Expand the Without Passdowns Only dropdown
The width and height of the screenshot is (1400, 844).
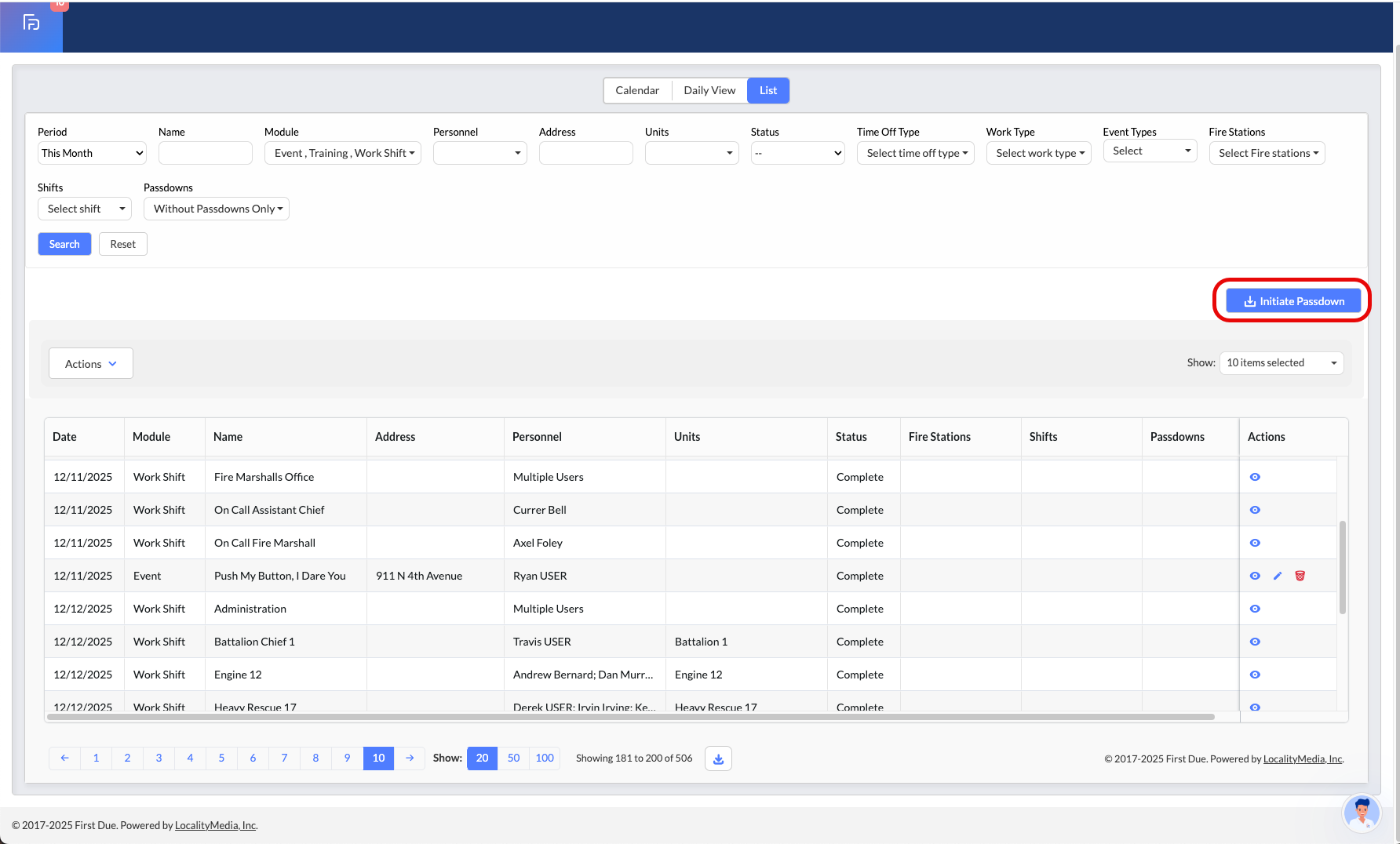click(217, 209)
